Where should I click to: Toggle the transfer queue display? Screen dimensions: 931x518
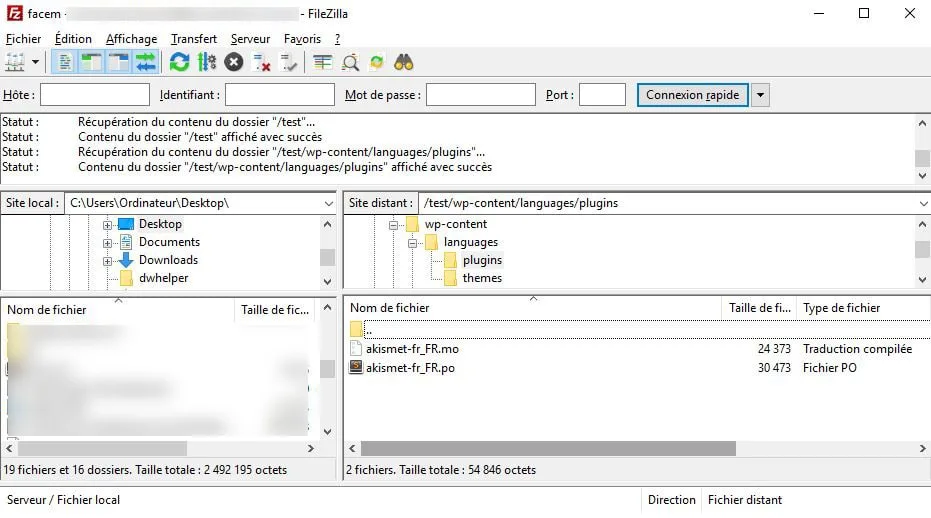[145, 62]
